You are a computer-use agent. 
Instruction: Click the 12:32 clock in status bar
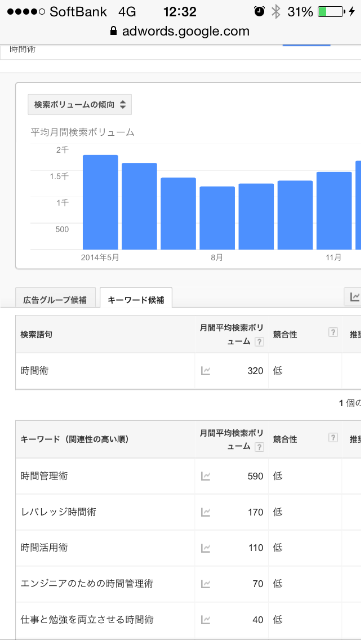coord(180,12)
